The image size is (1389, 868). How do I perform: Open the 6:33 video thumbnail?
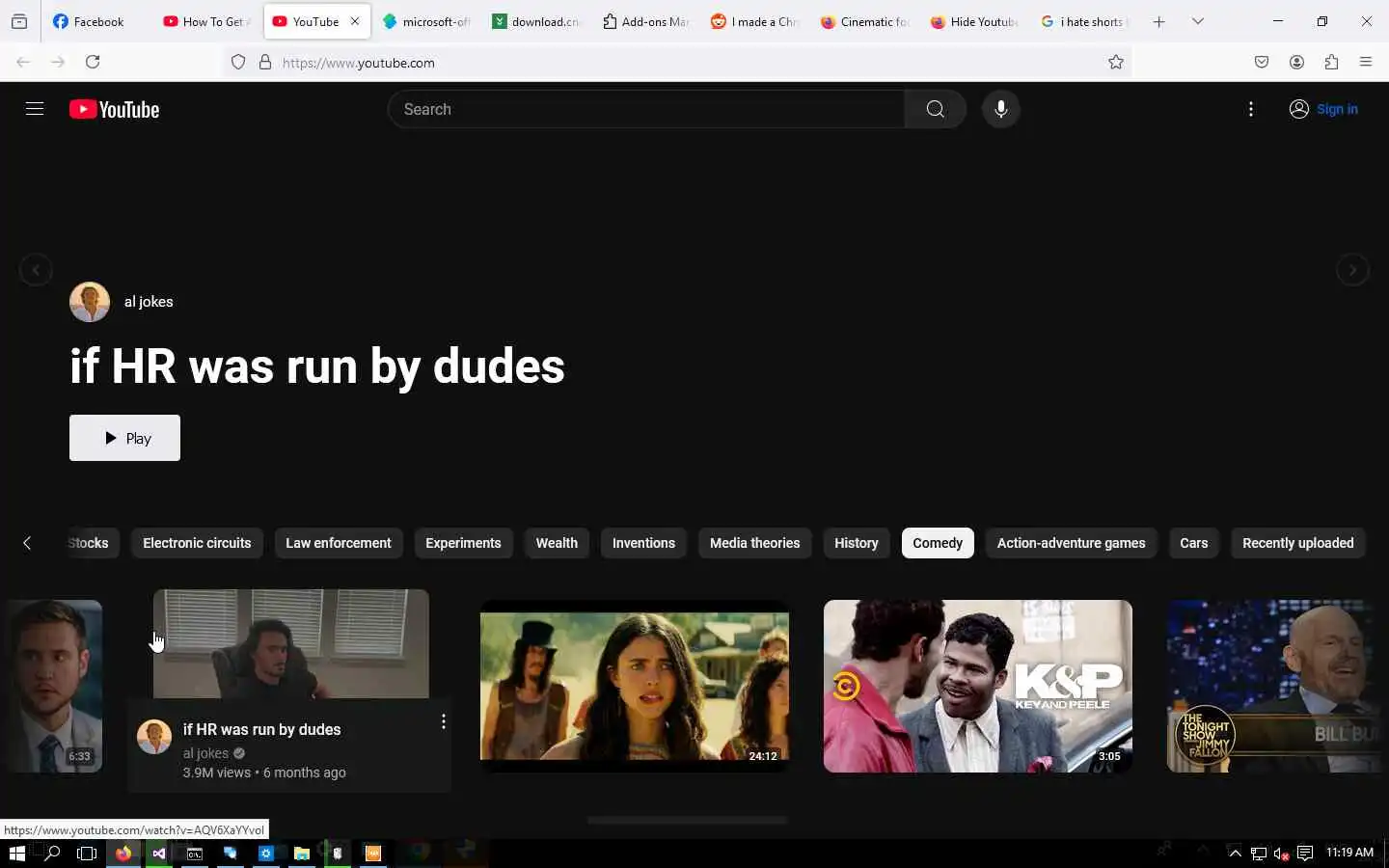tap(51, 686)
